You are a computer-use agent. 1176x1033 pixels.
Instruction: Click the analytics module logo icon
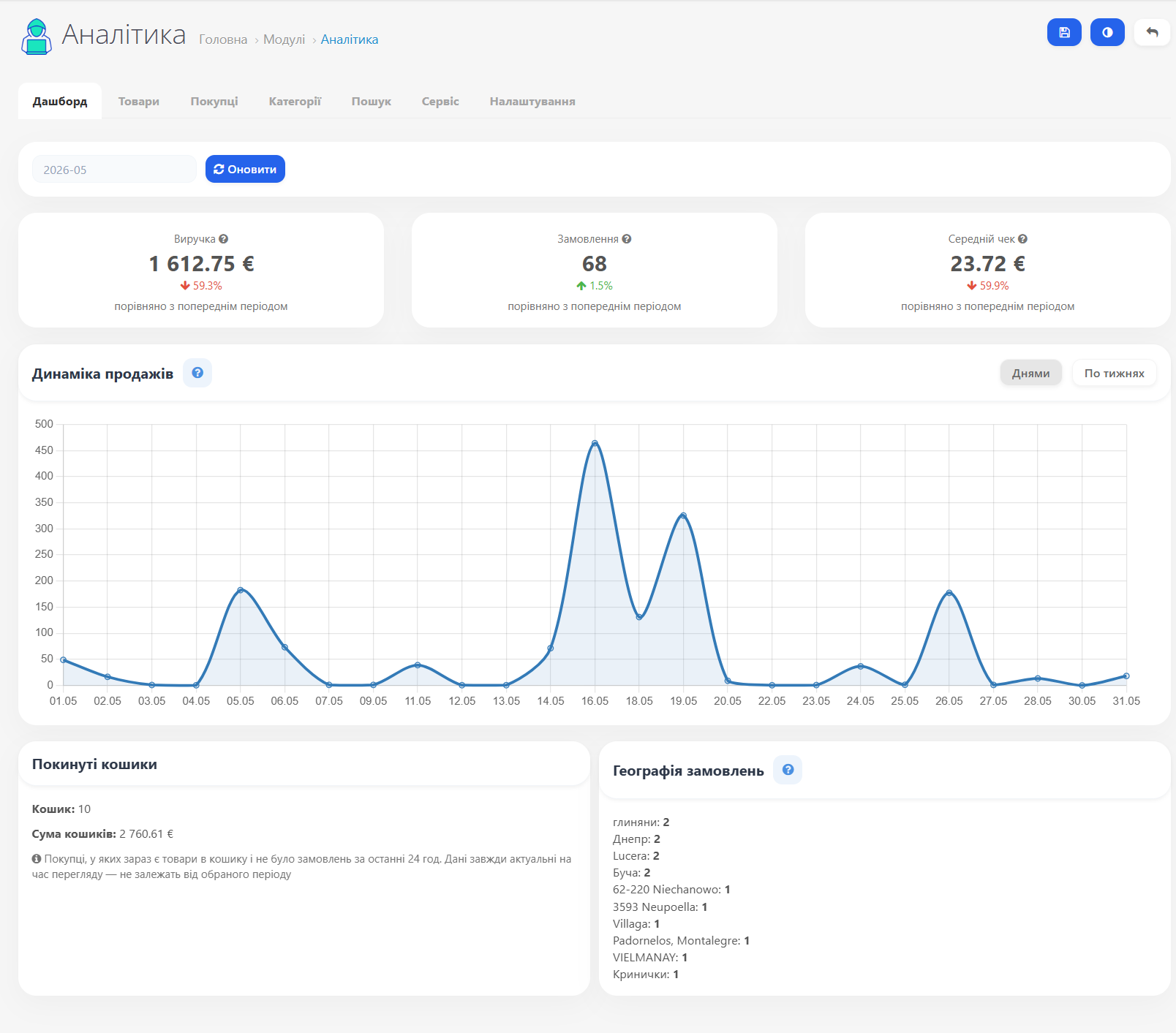point(37,37)
